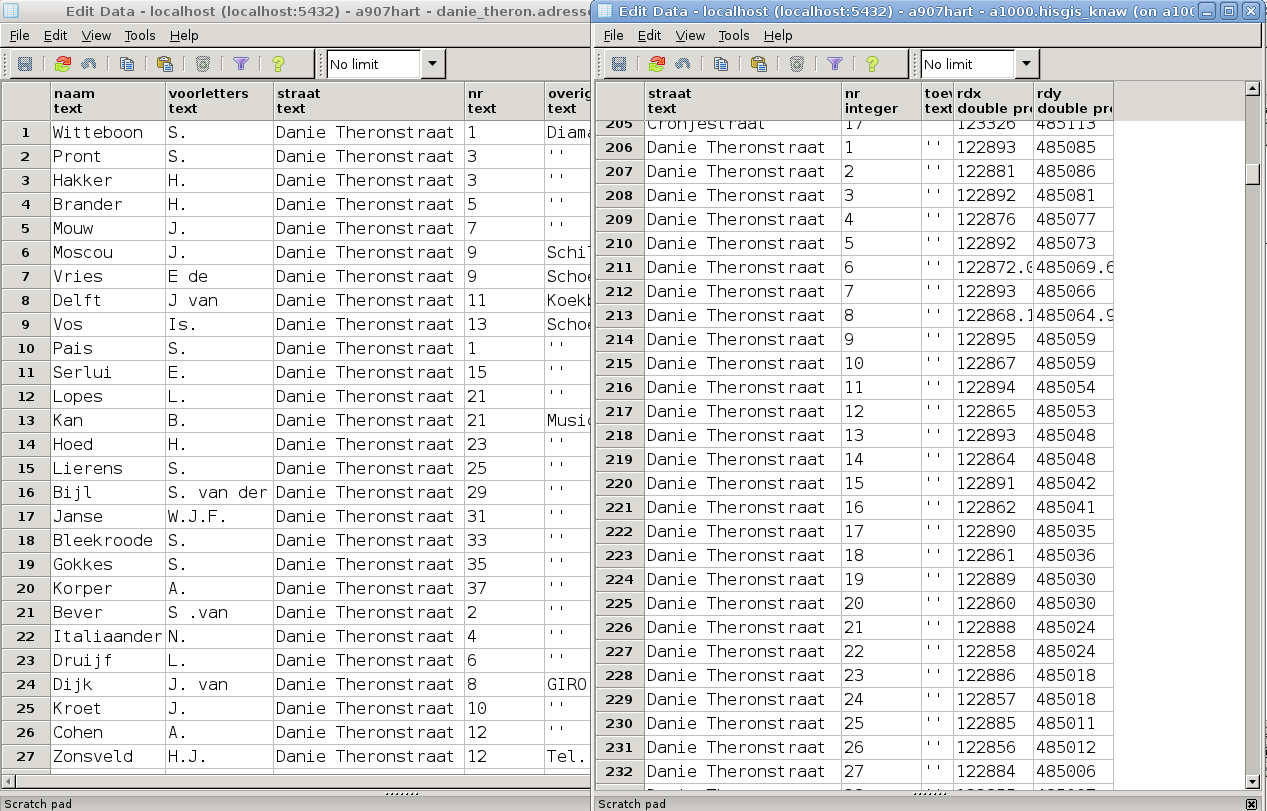Undo the last edit in left window

pyautogui.click(x=88, y=64)
